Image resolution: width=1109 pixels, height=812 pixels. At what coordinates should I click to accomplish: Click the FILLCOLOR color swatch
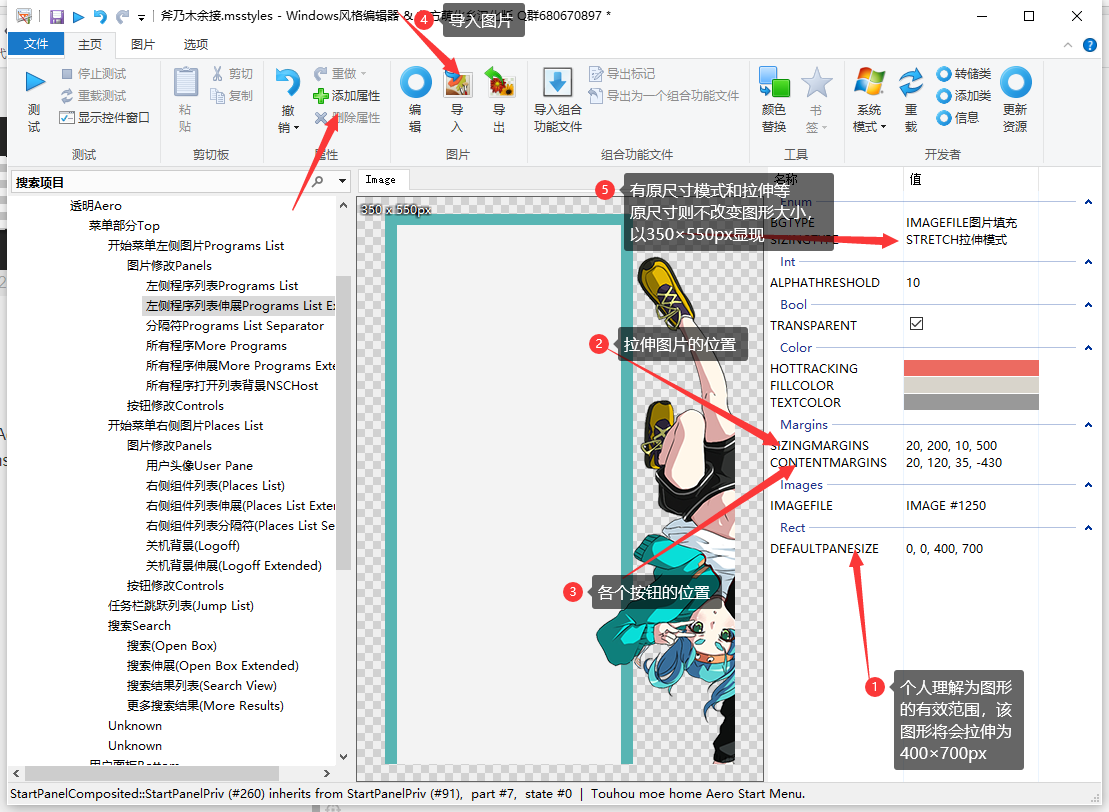click(971, 385)
